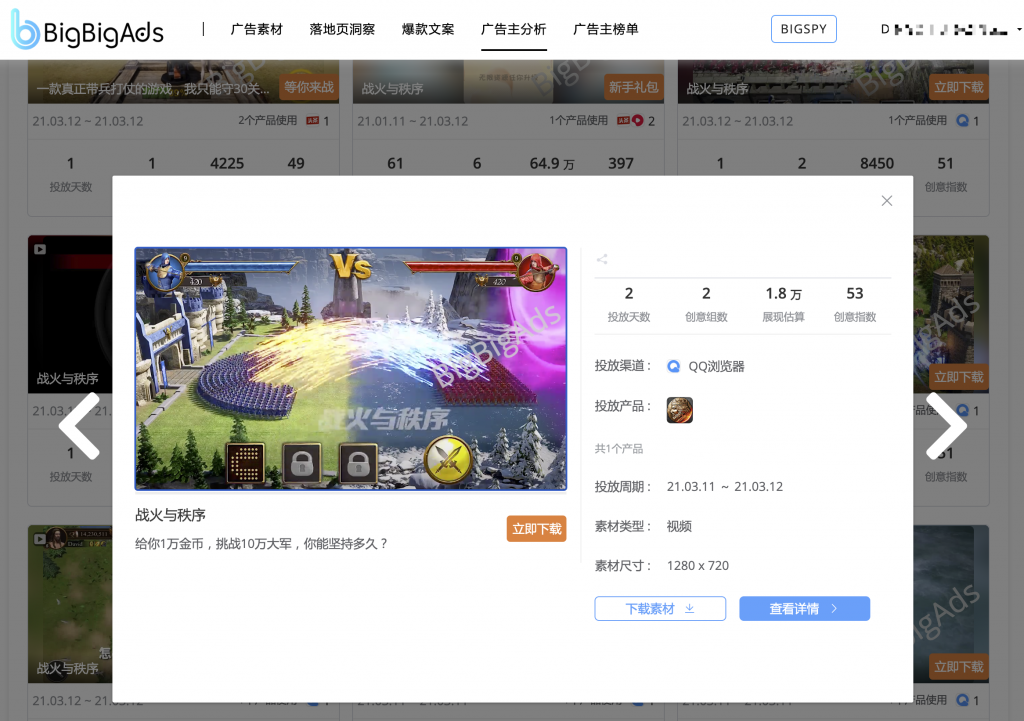Open the 广告主榜单 tab
This screenshot has width=1024, height=721.
coord(605,29)
